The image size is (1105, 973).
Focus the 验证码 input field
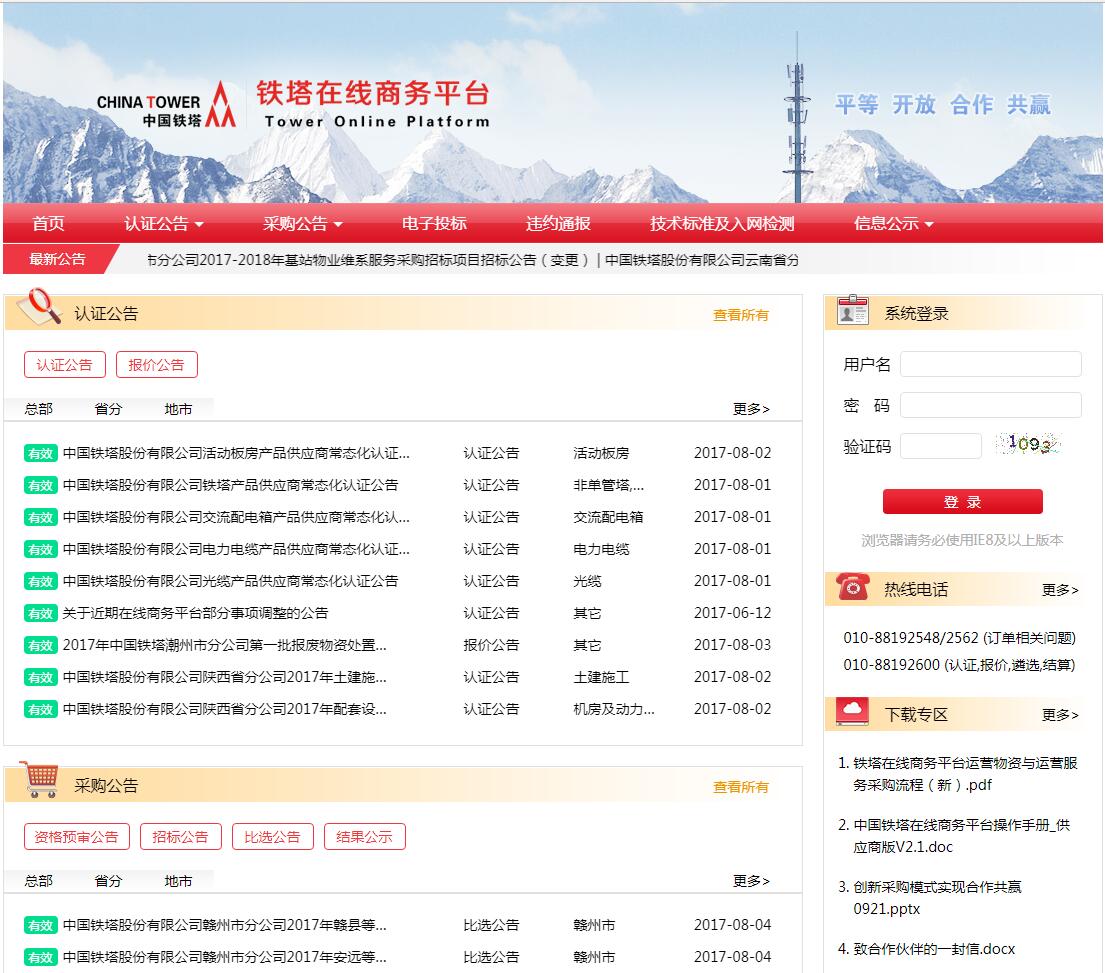coord(941,446)
